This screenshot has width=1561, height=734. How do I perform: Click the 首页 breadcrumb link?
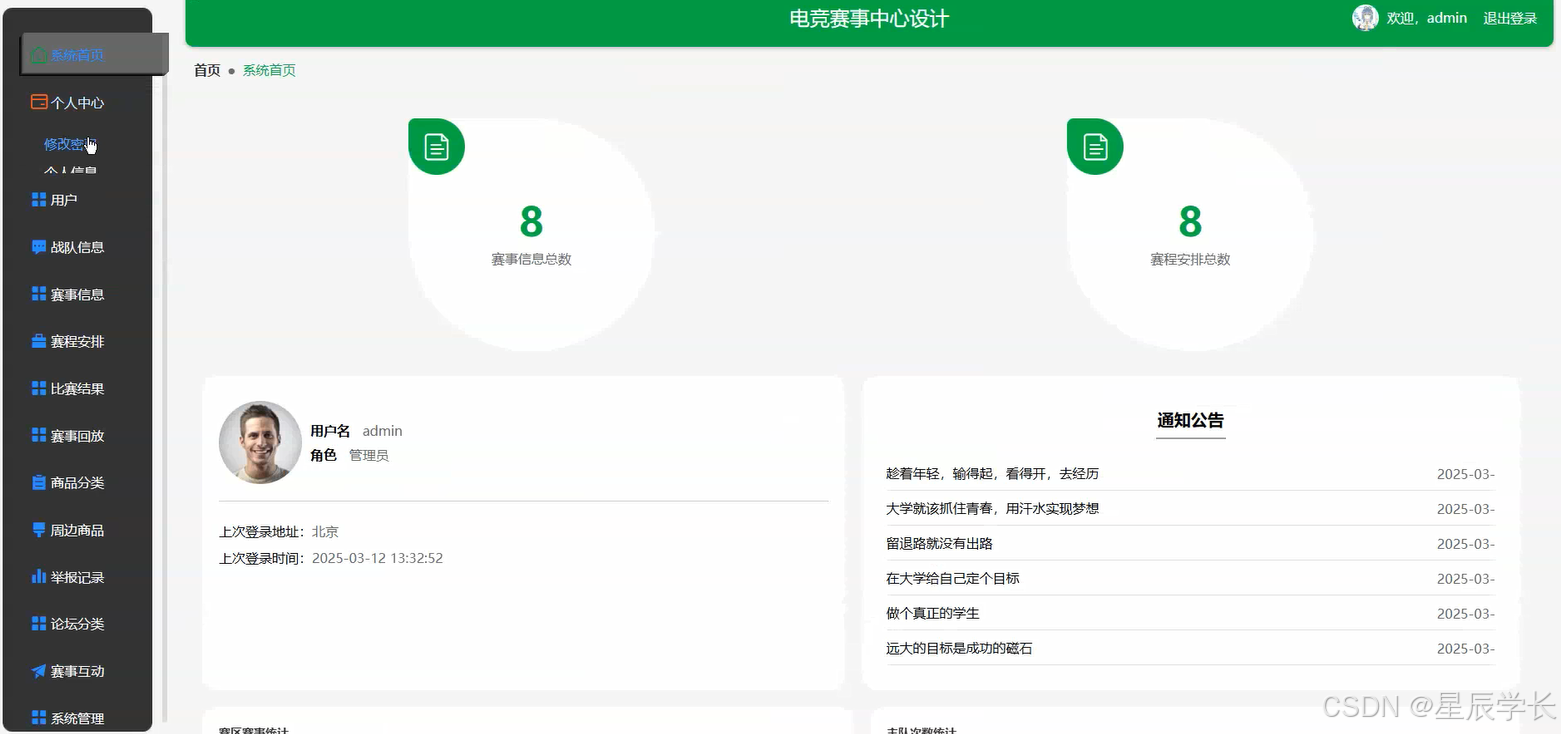pos(207,70)
